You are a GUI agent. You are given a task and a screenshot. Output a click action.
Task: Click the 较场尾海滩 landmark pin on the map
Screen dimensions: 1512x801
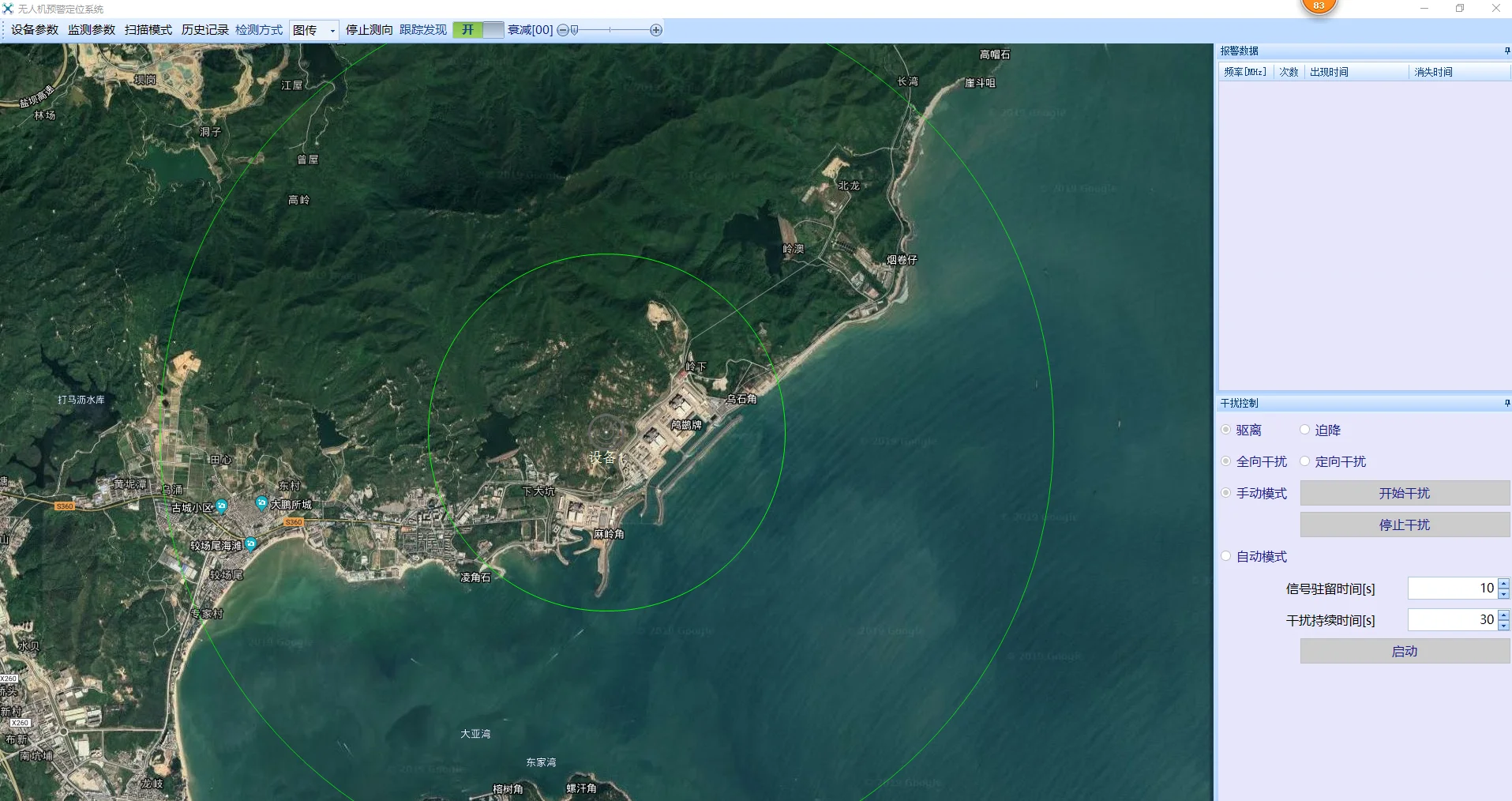tap(250, 543)
